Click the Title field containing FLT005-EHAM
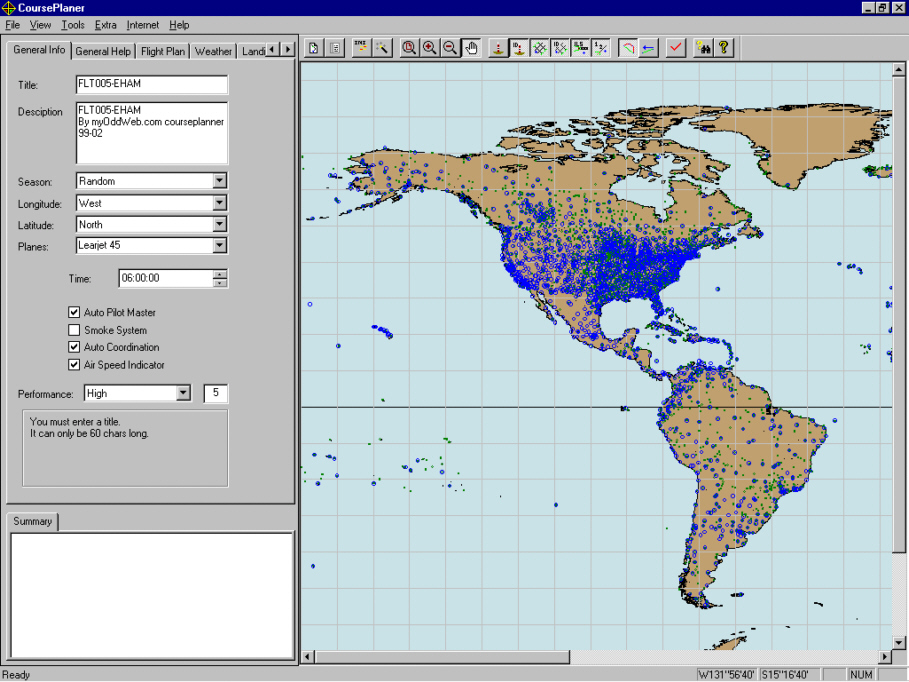 (152, 84)
